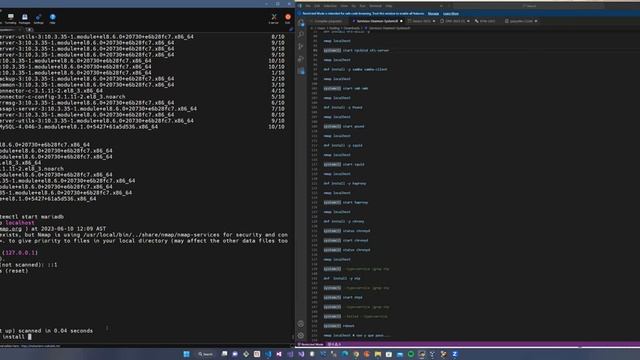This screenshot has width=640, height=360.
Task: Click the pink 'localhost' text in terminal
Action: (x=20, y=223)
